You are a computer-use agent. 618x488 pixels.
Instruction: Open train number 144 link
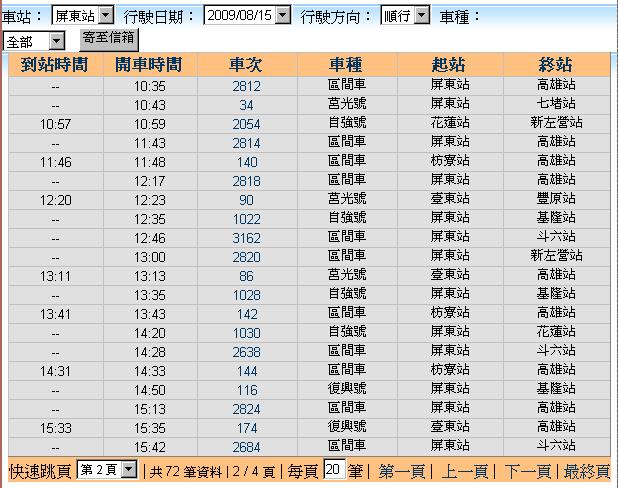(x=247, y=371)
